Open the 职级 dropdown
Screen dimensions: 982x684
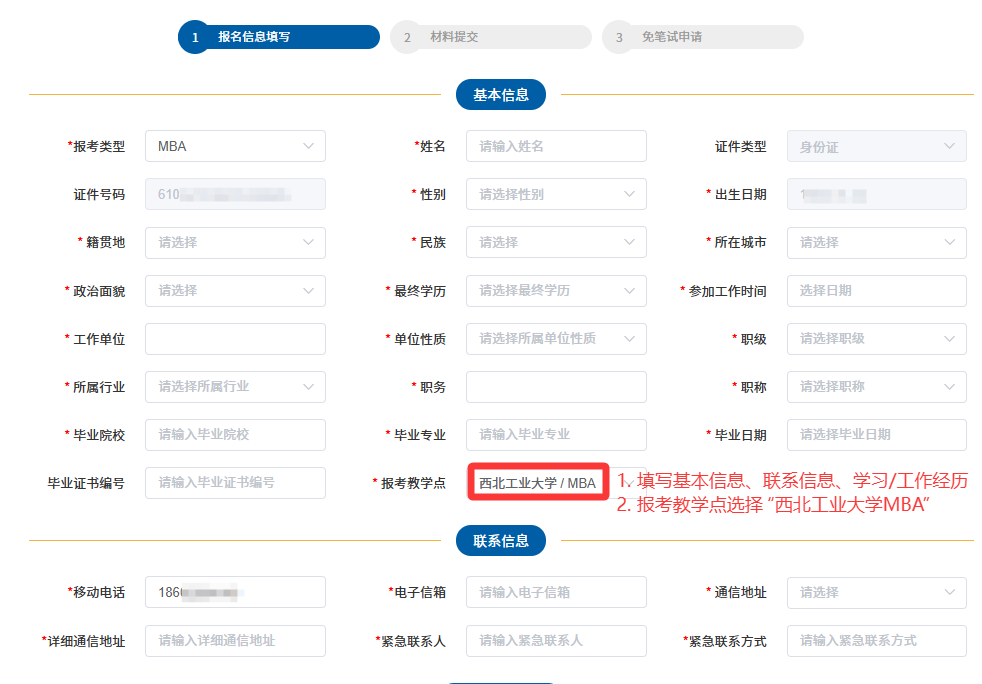875,338
